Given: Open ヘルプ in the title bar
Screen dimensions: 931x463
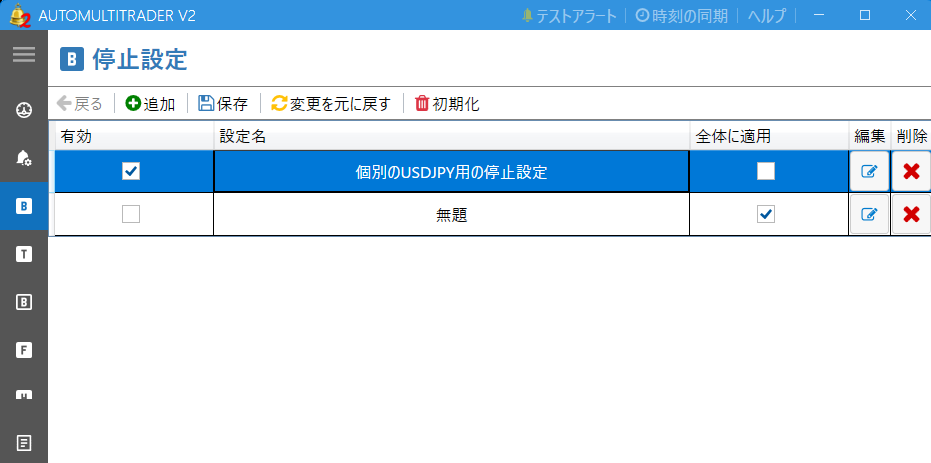Looking at the screenshot, I should click(x=767, y=15).
